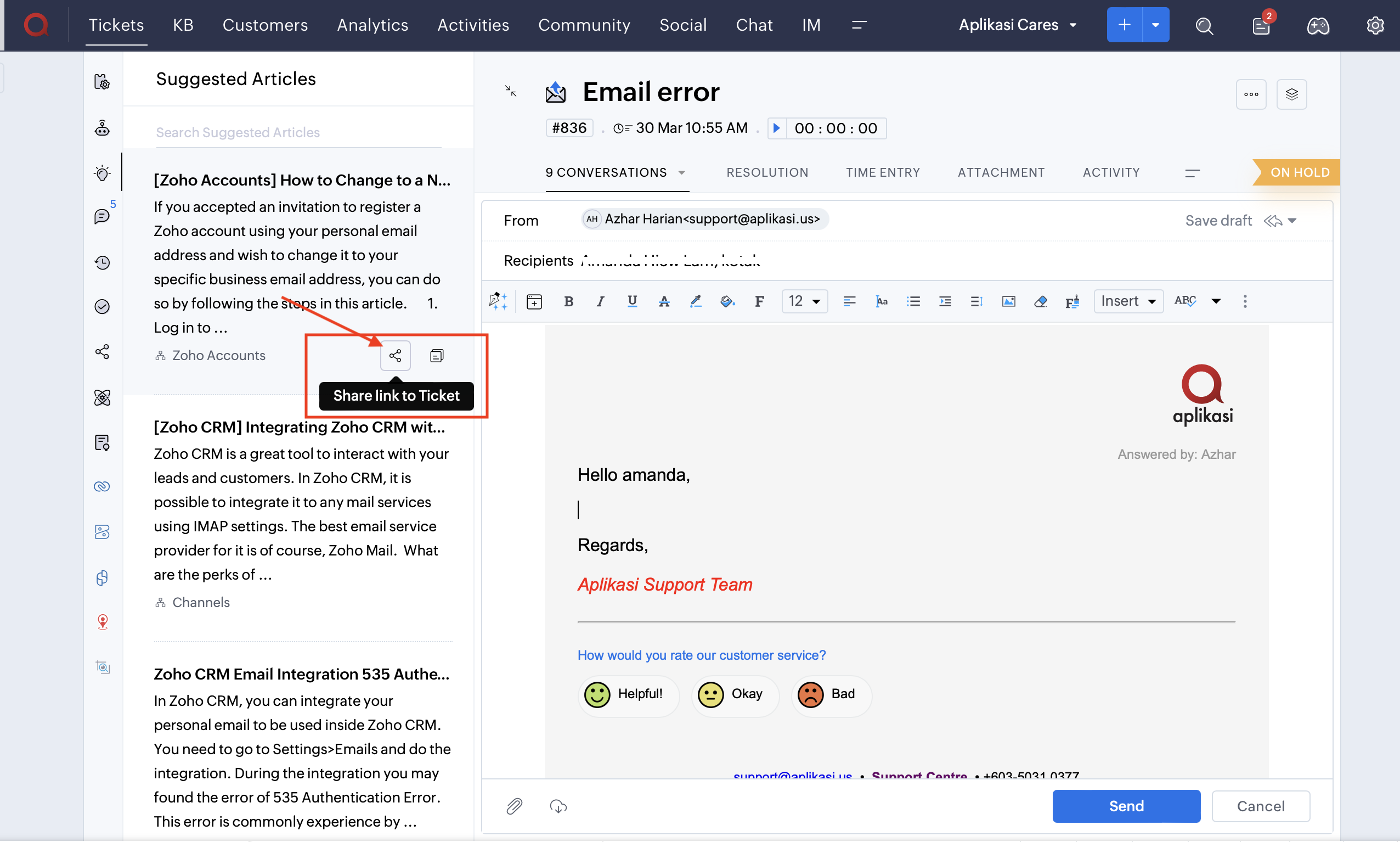
Task: Click the attach file paperclip icon
Action: [x=513, y=806]
